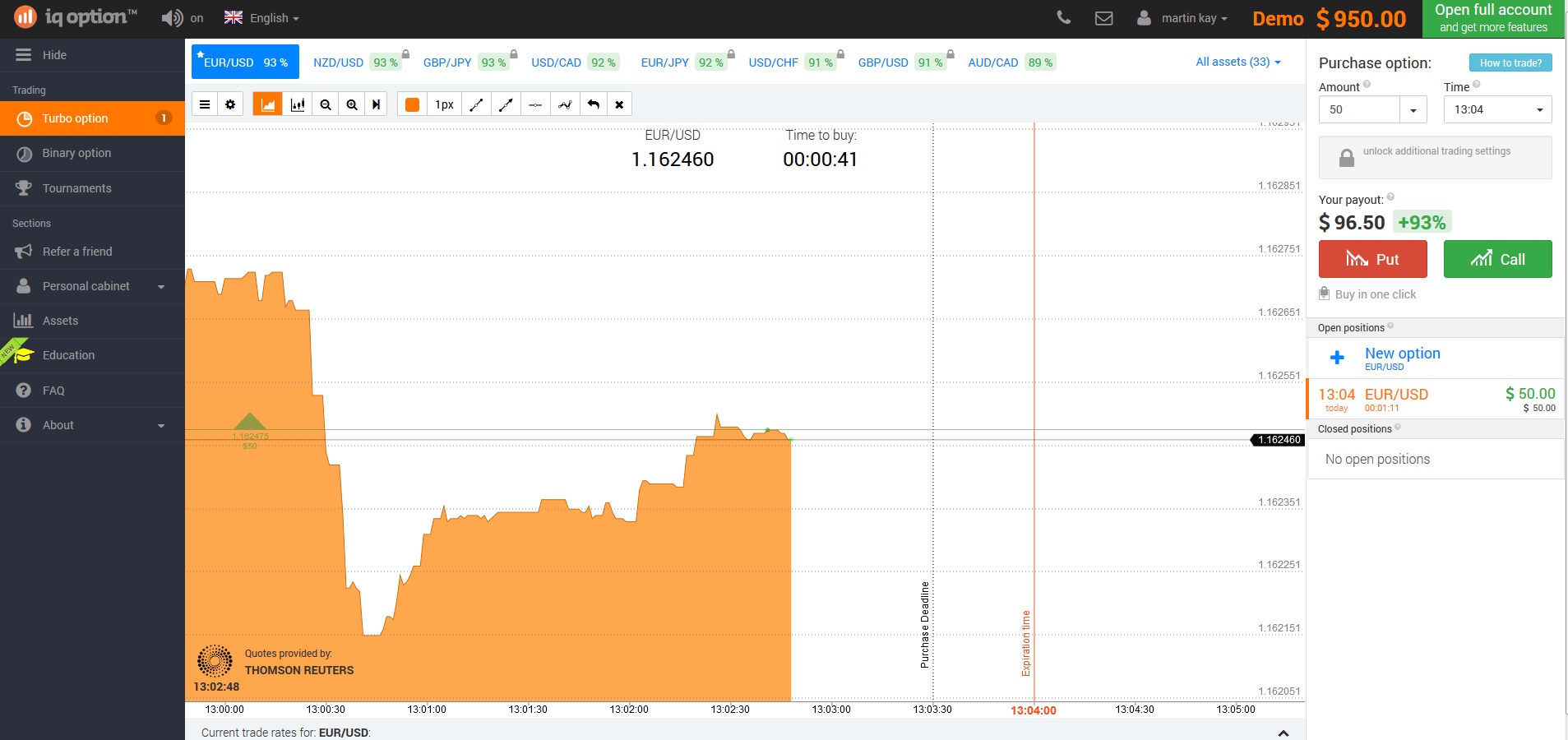Open the chart list menu icon

tap(205, 104)
